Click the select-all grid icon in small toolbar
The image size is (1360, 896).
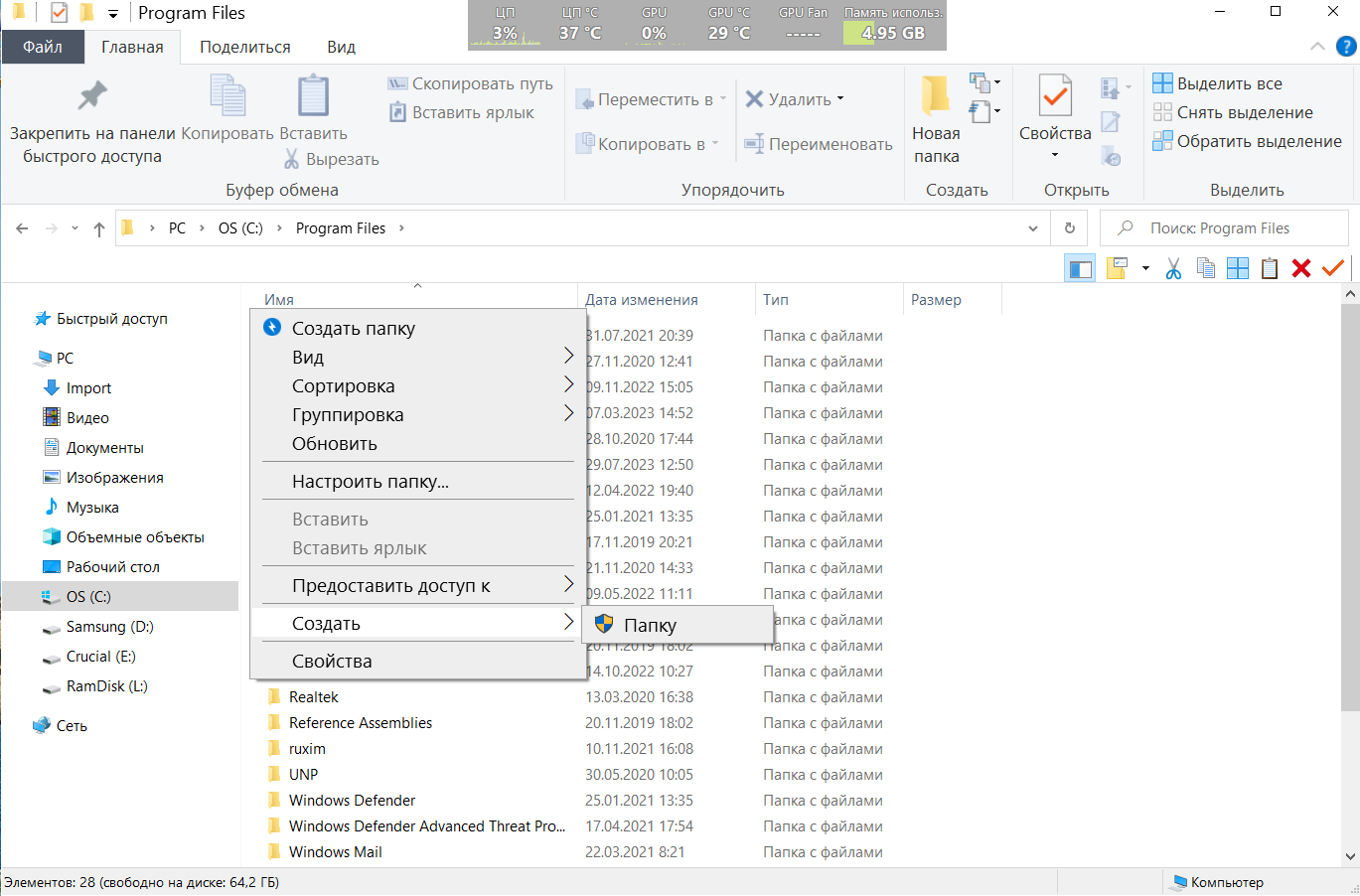point(1238,268)
